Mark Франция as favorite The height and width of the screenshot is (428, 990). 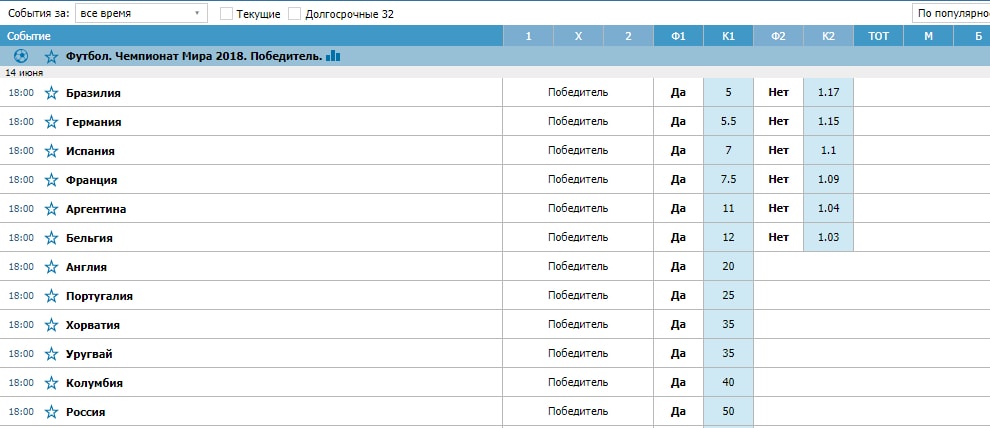pyautogui.click(x=52, y=180)
